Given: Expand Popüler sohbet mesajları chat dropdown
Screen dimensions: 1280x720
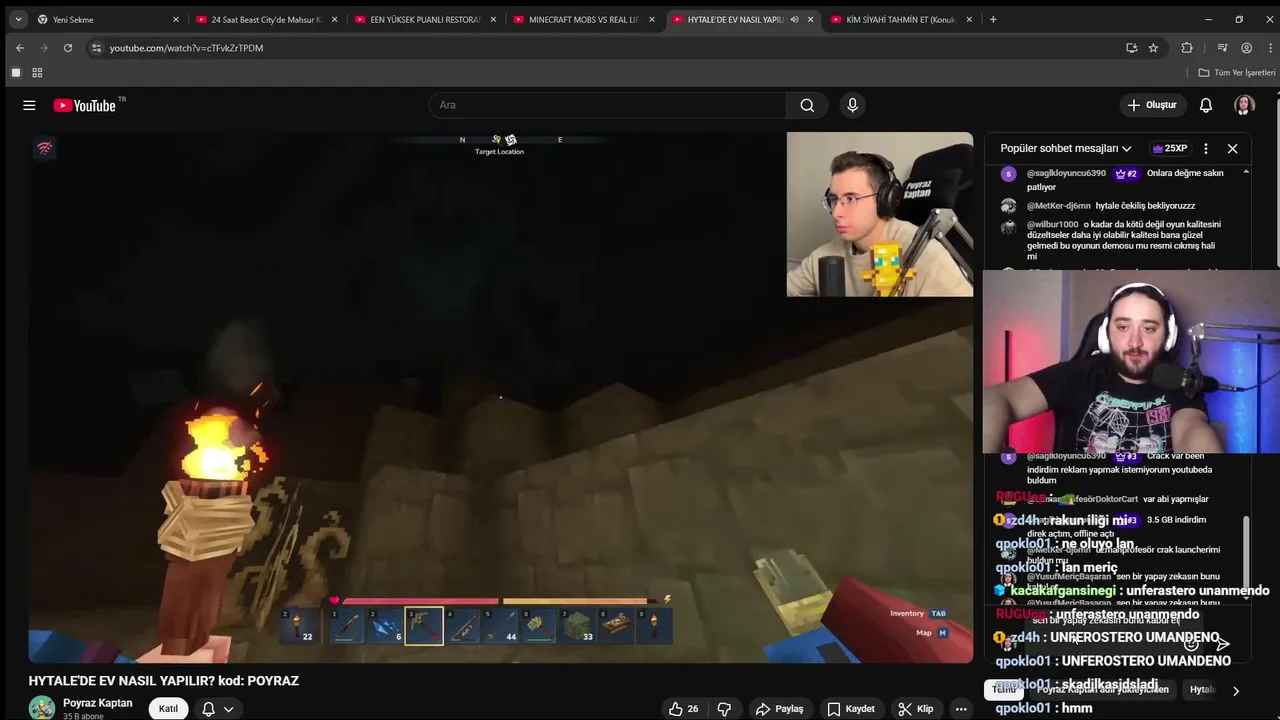Looking at the screenshot, I should pyautogui.click(x=1066, y=148).
